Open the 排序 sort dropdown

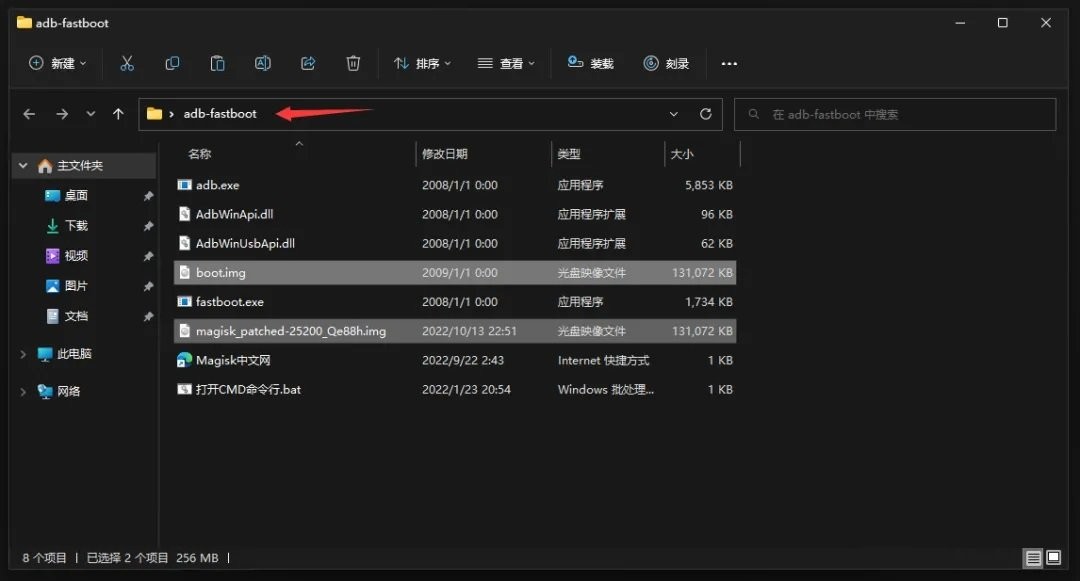point(422,63)
